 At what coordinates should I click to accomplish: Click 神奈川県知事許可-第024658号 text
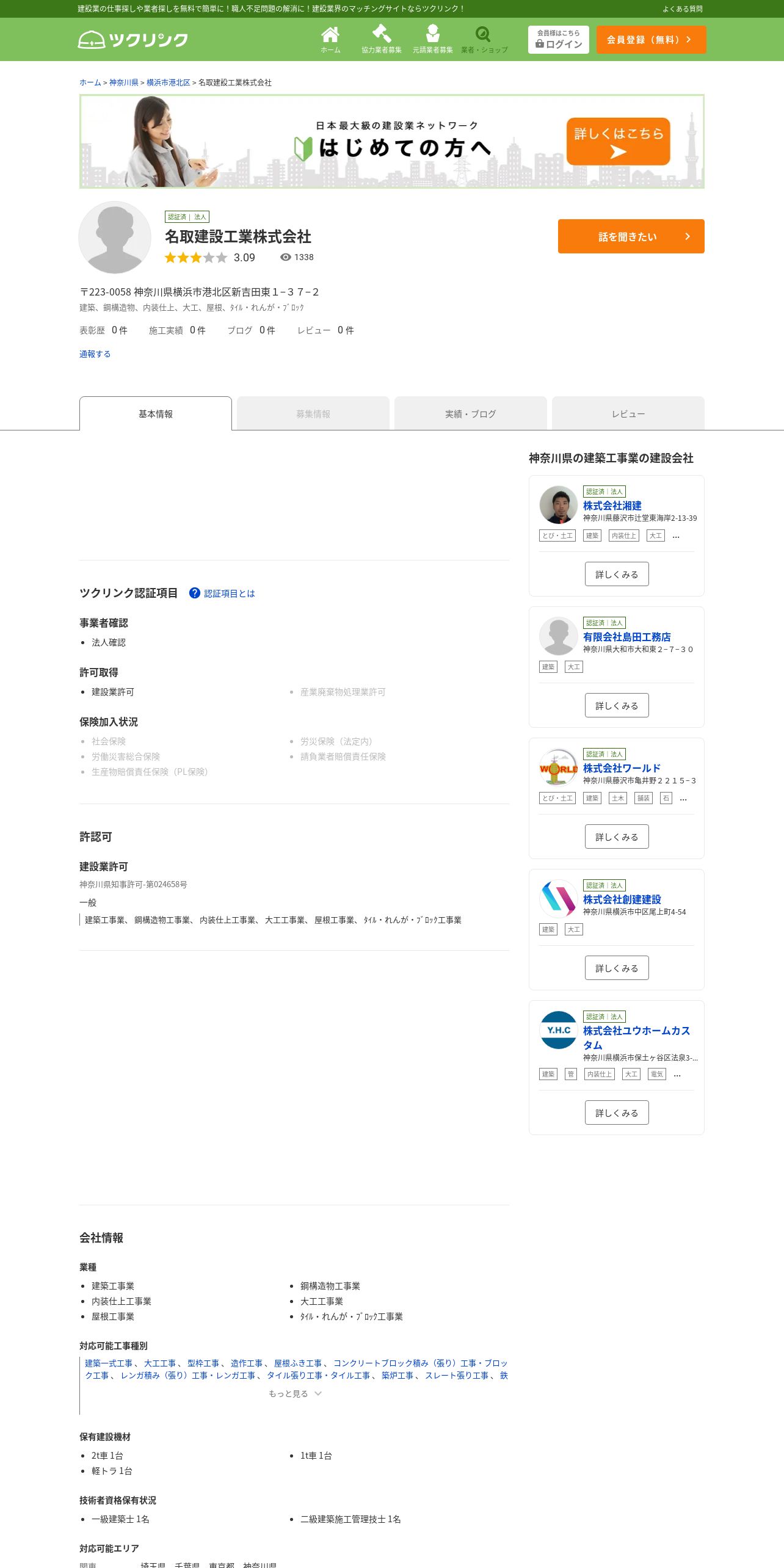pyautogui.click(x=133, y=884)
